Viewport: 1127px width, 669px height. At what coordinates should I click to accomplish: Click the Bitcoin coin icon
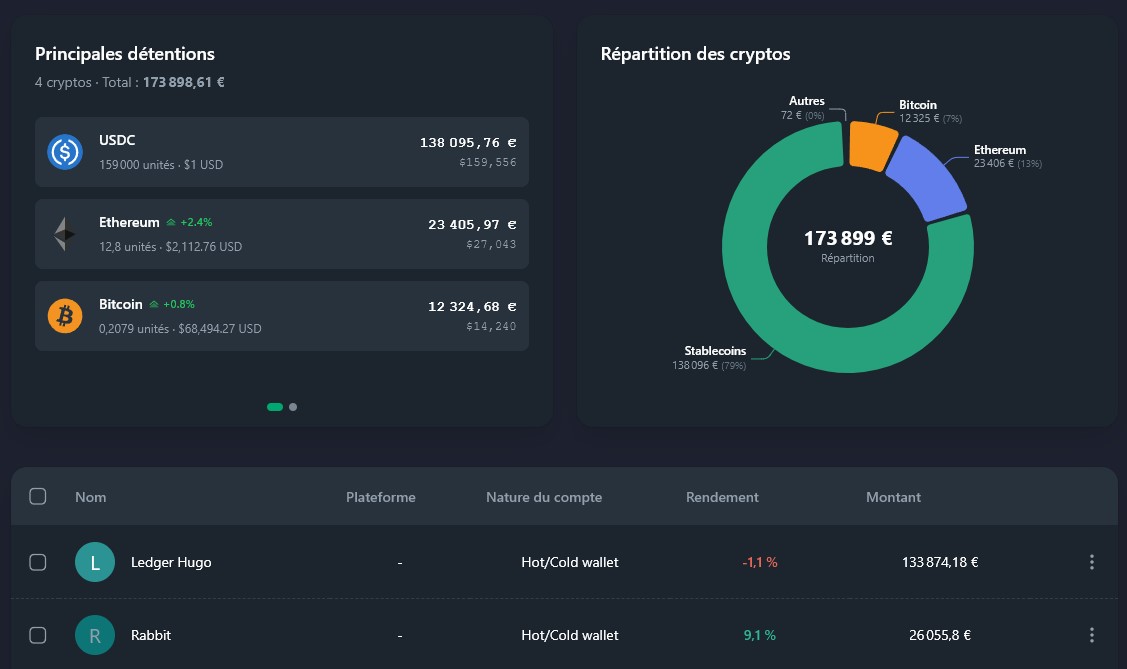(x=64, y=315)
